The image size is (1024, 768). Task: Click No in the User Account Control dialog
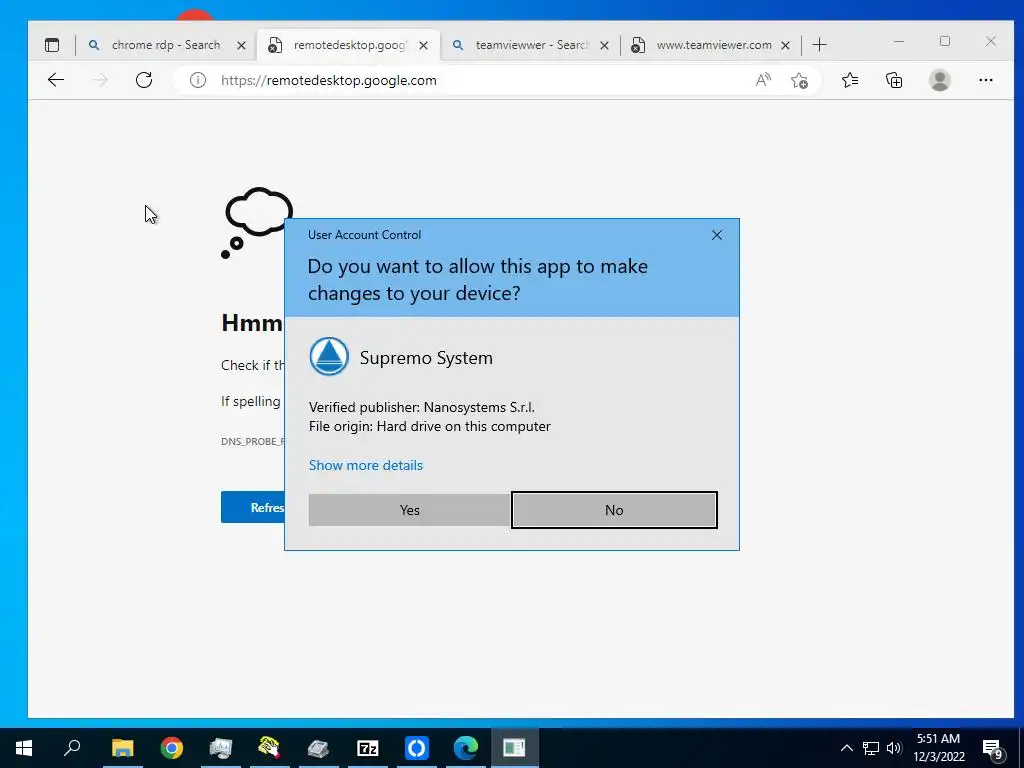pyautogui.click(x=614, y=510)
